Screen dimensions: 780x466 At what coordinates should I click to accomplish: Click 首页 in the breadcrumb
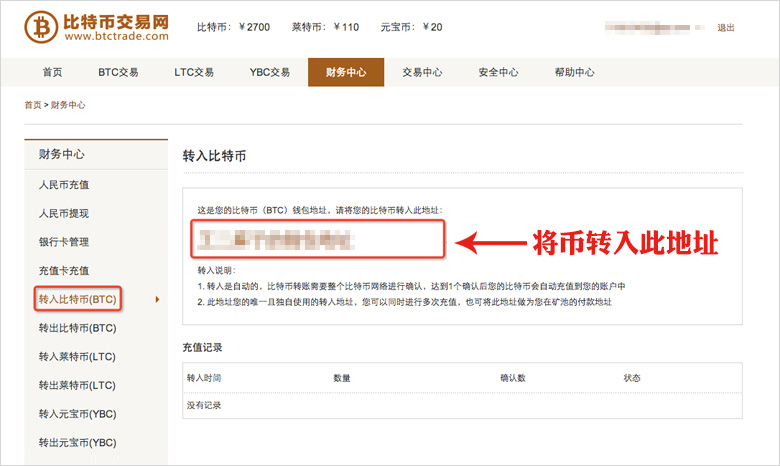tap(33, 105)
